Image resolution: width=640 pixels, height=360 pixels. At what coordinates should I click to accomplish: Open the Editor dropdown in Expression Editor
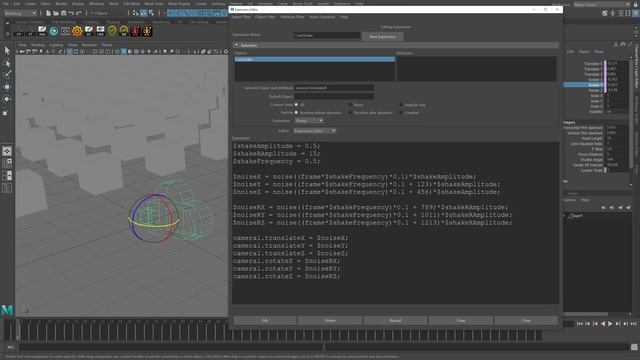(315, 131)
